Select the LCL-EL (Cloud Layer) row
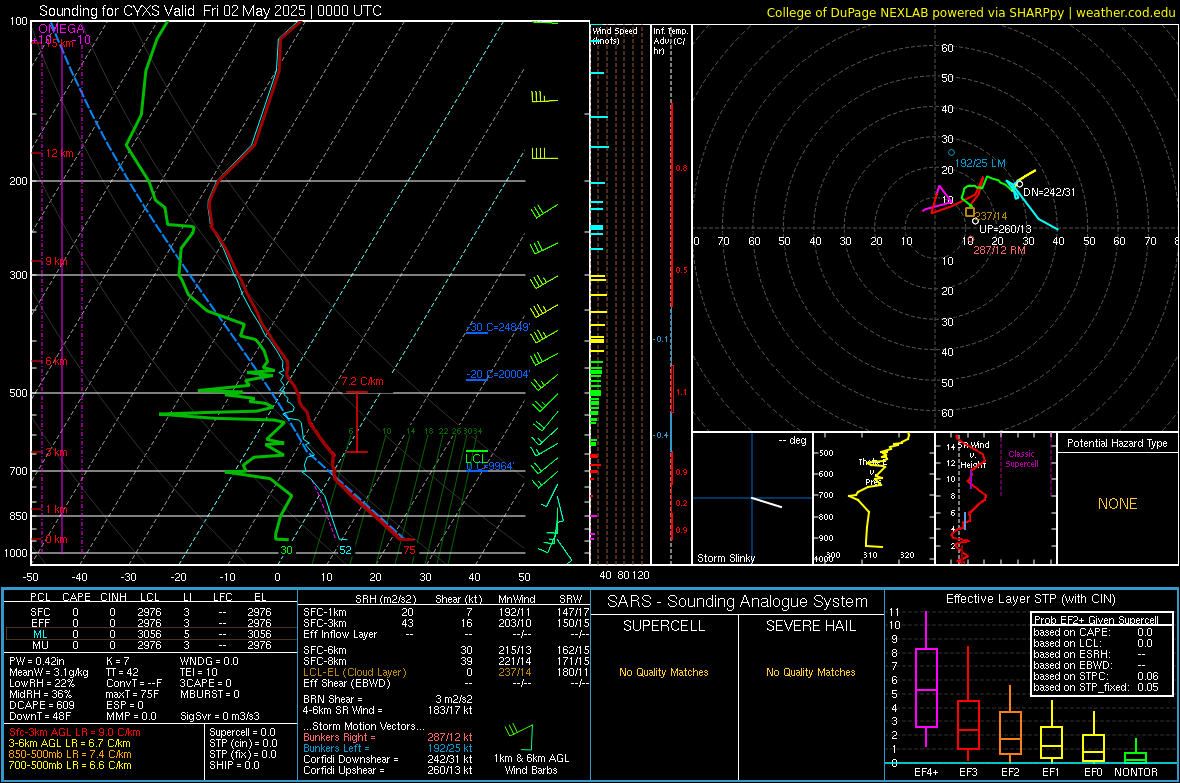The width and height of the screenshot is (1180, 783). click(446, 672)
